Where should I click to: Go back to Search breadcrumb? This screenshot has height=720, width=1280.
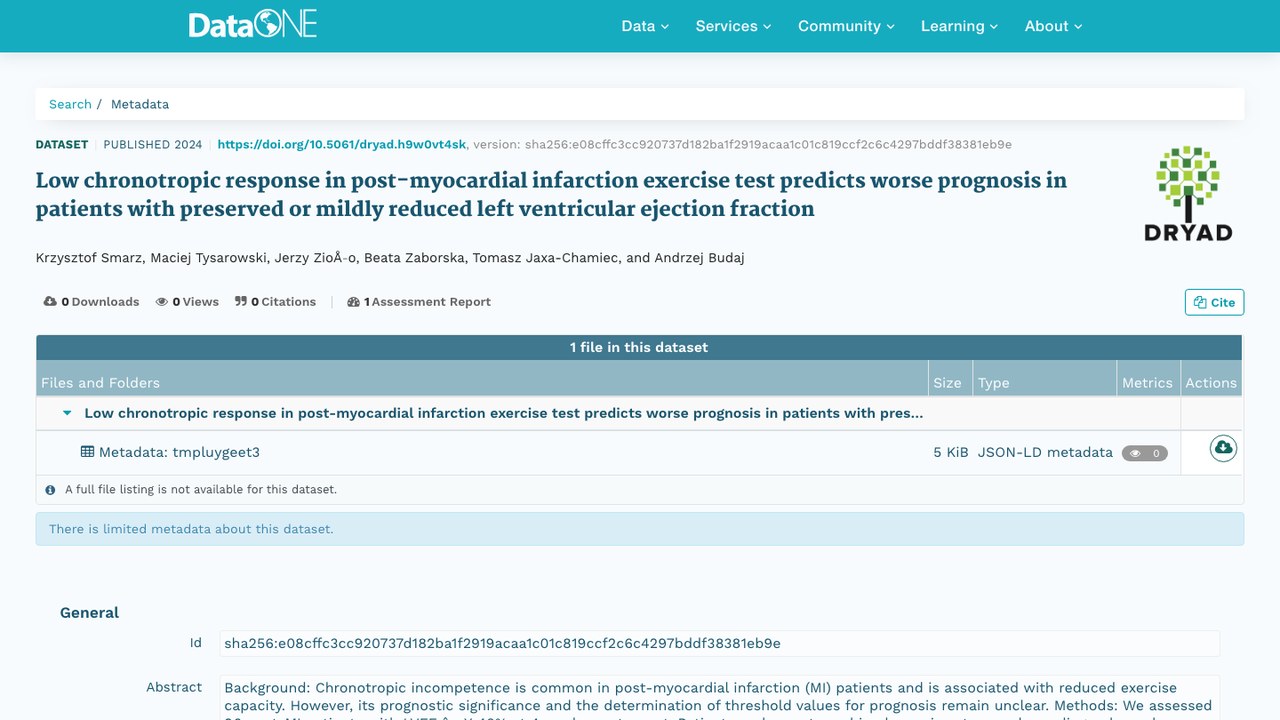[70, 104]
